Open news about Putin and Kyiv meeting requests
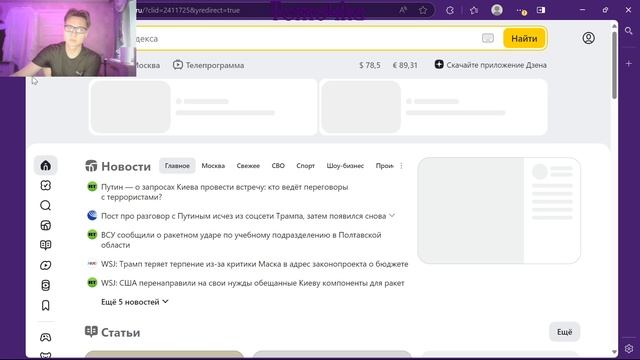Viewport: 640px width, 360px height. (x=224, y=192)
